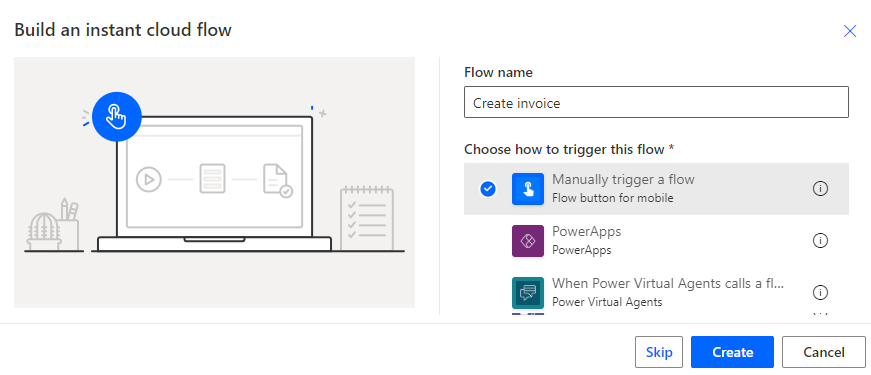
Task: Open info for Manually trigger a flow
Action: (x=820, y=189)
